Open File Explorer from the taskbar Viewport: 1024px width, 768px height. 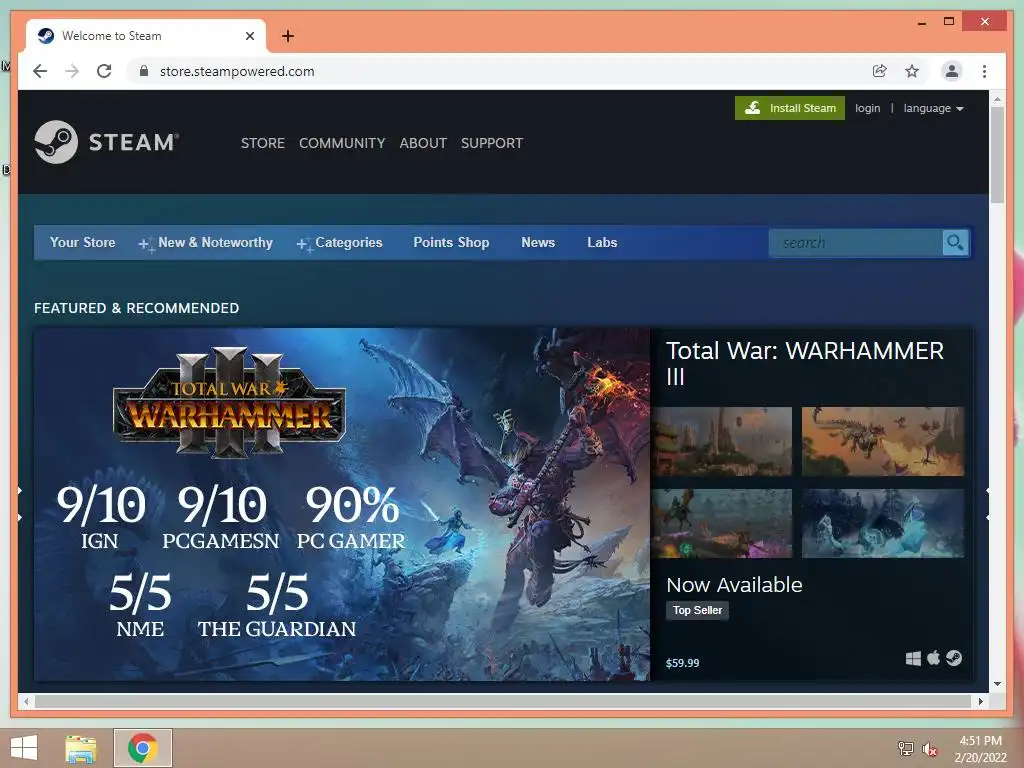point(81,748)
